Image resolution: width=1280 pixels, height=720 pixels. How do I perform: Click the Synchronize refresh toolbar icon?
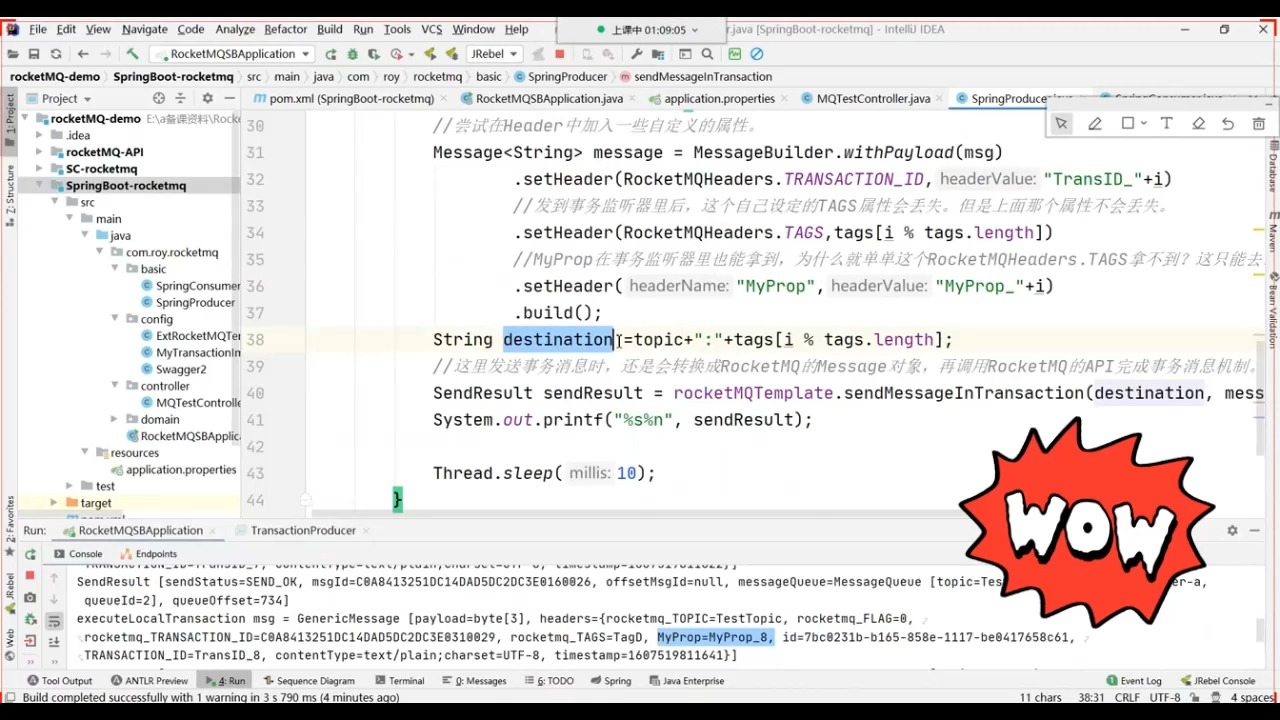[56, 54]
